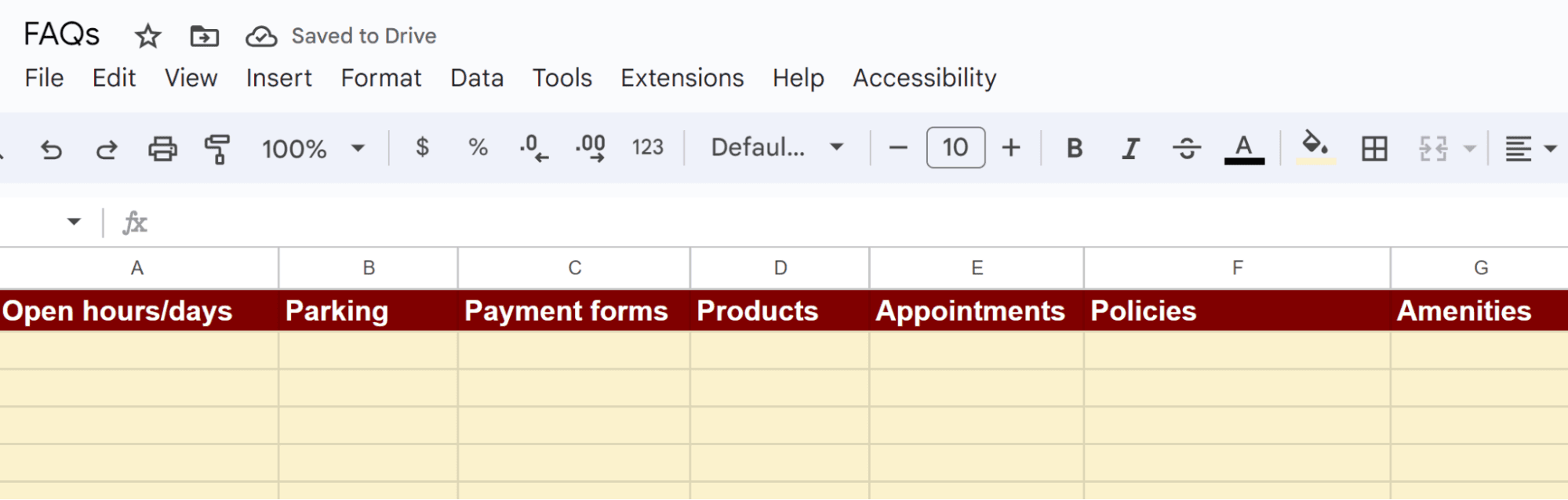Image resolution: width=1568 pixels, height=500 pixels.
Task: Open the horizontal align dropdown
Action: pos(1529,148)
